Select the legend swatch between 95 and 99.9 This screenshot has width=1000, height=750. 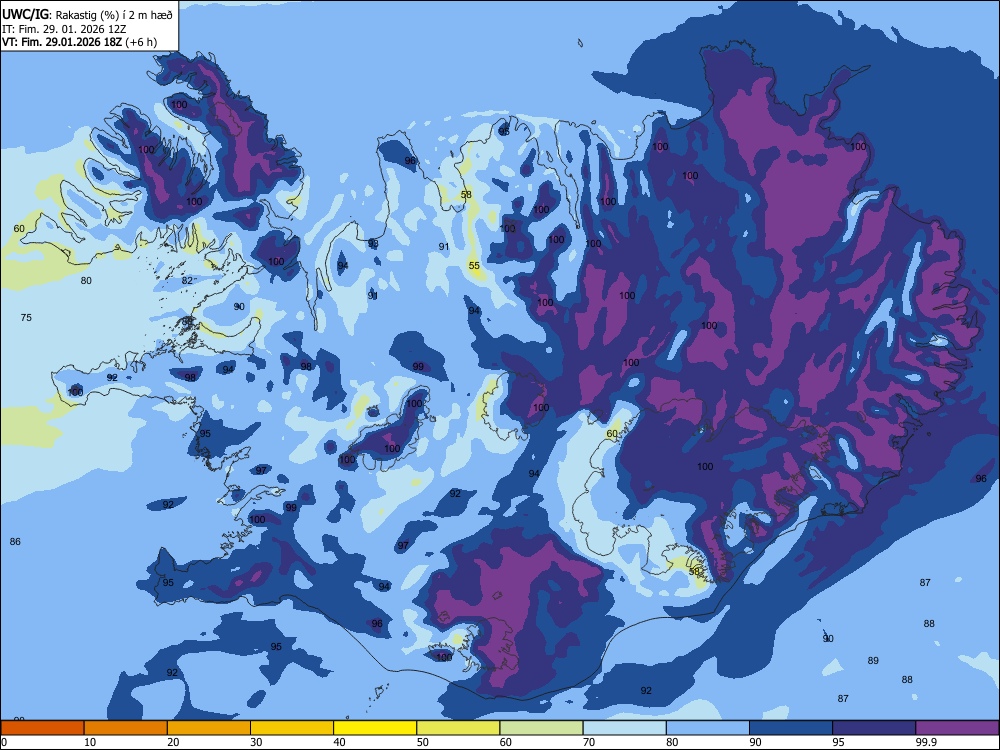(874, 728)
